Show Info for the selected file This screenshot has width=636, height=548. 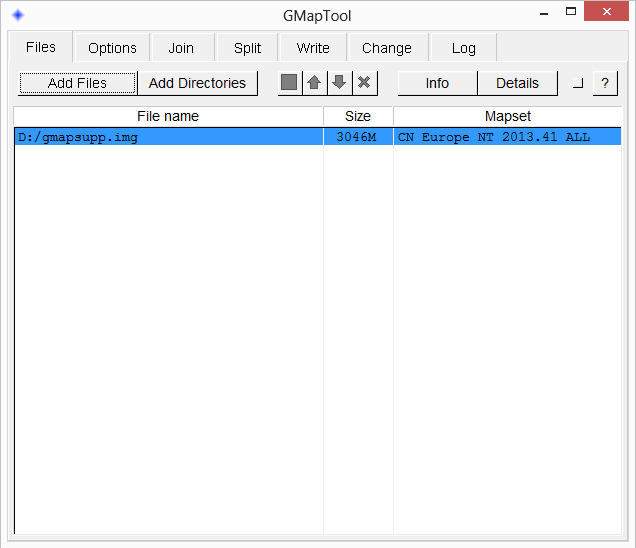(437, 83)
